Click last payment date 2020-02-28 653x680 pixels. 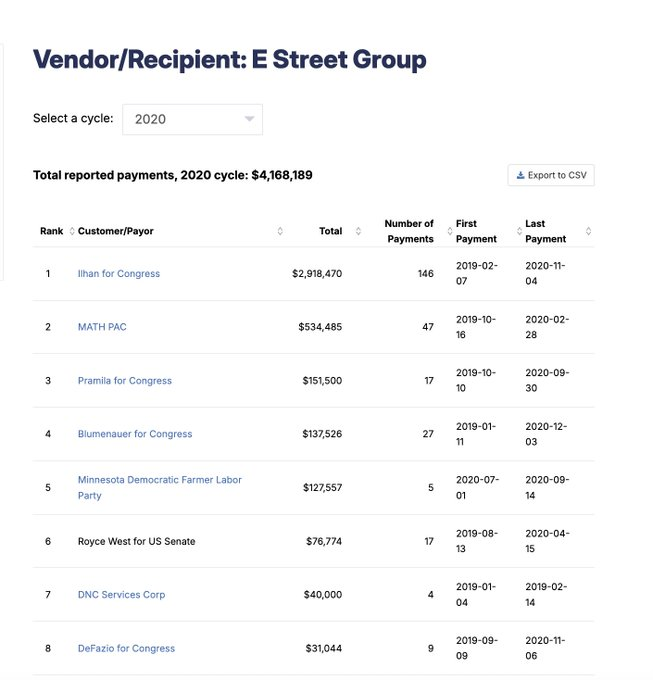pos(547,327)
